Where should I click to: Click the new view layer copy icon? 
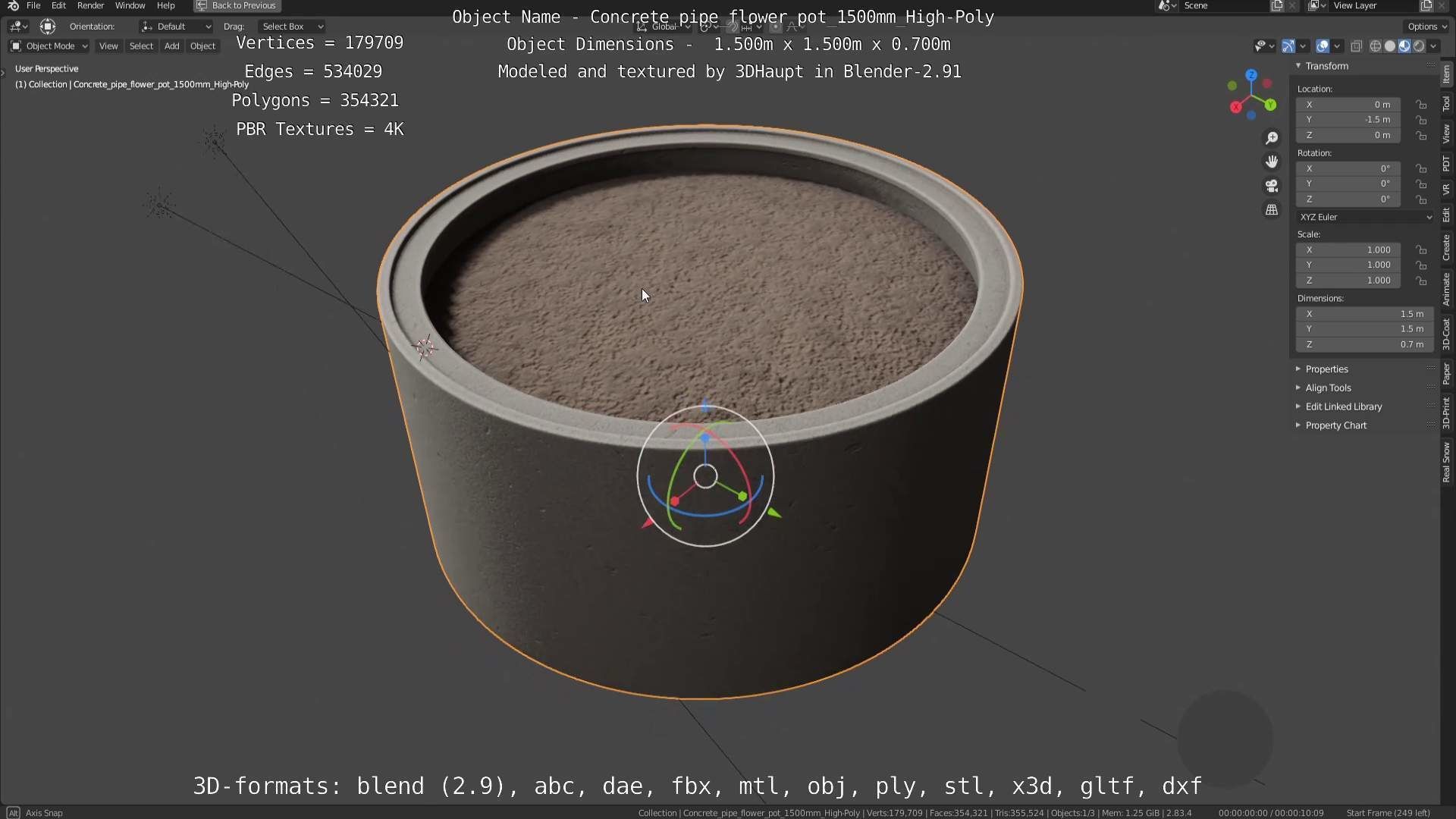1426,5
